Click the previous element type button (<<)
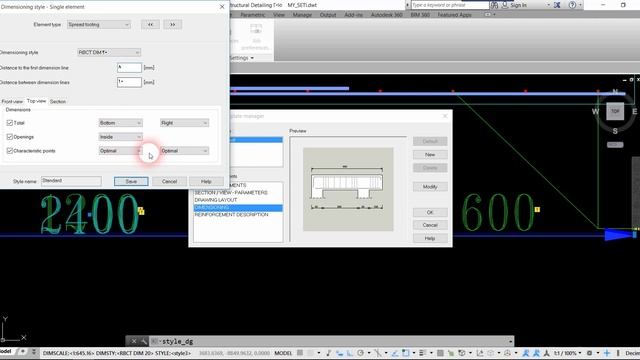The image size is (640, 360). pos(150,24)
